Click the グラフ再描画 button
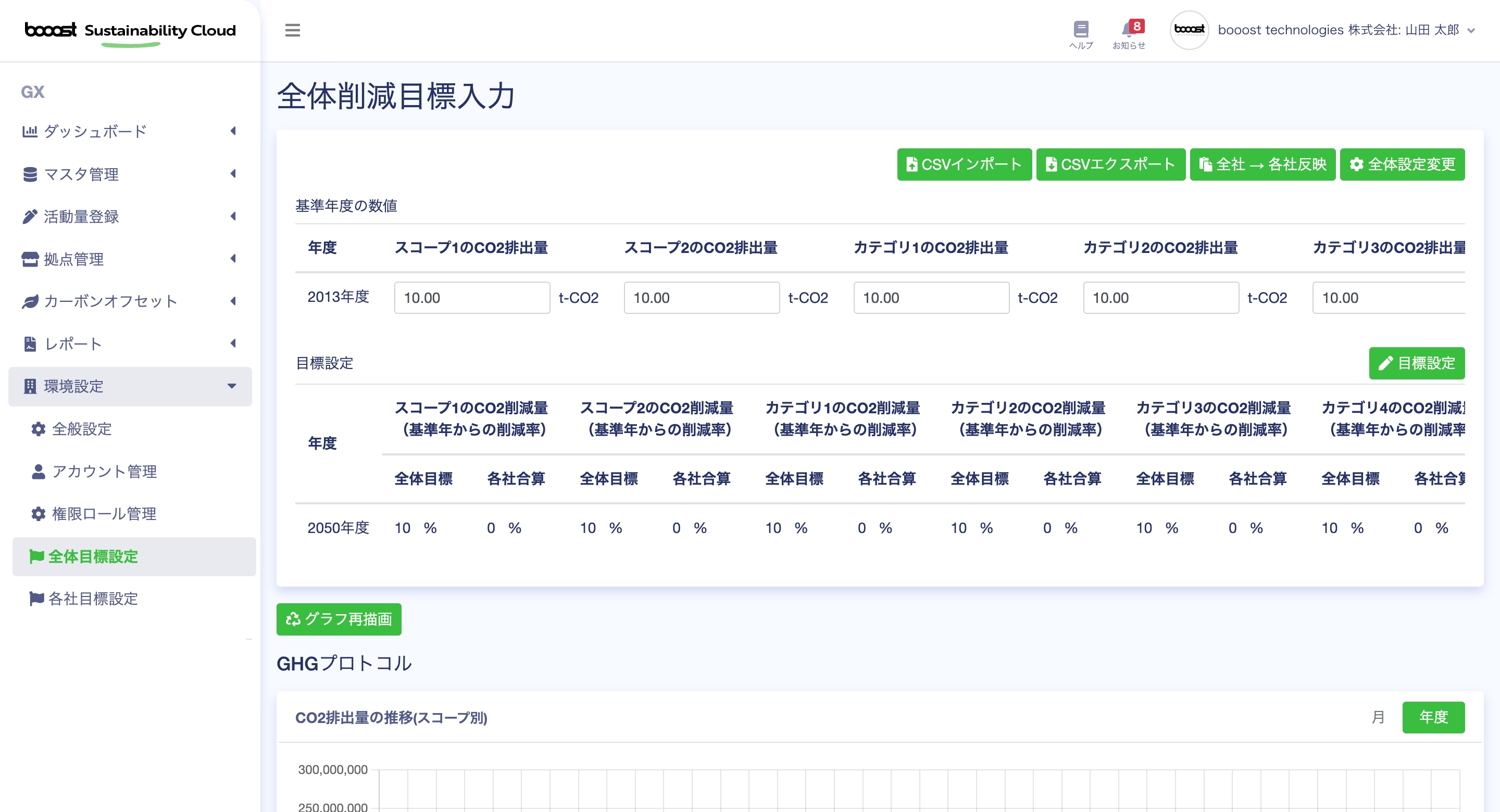Viewport: 1500px width, 812px height. point(339,619)
